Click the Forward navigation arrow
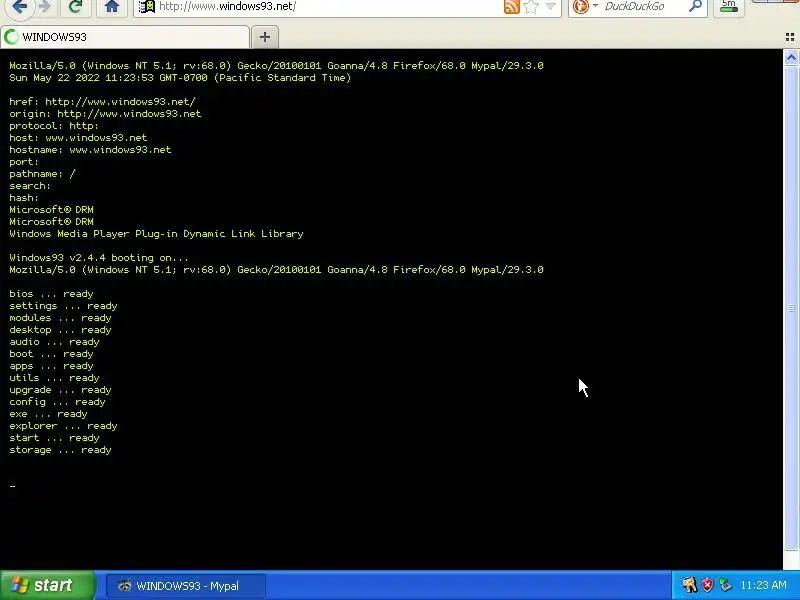Viewport: 800px width, 600px height. point(45,6)
